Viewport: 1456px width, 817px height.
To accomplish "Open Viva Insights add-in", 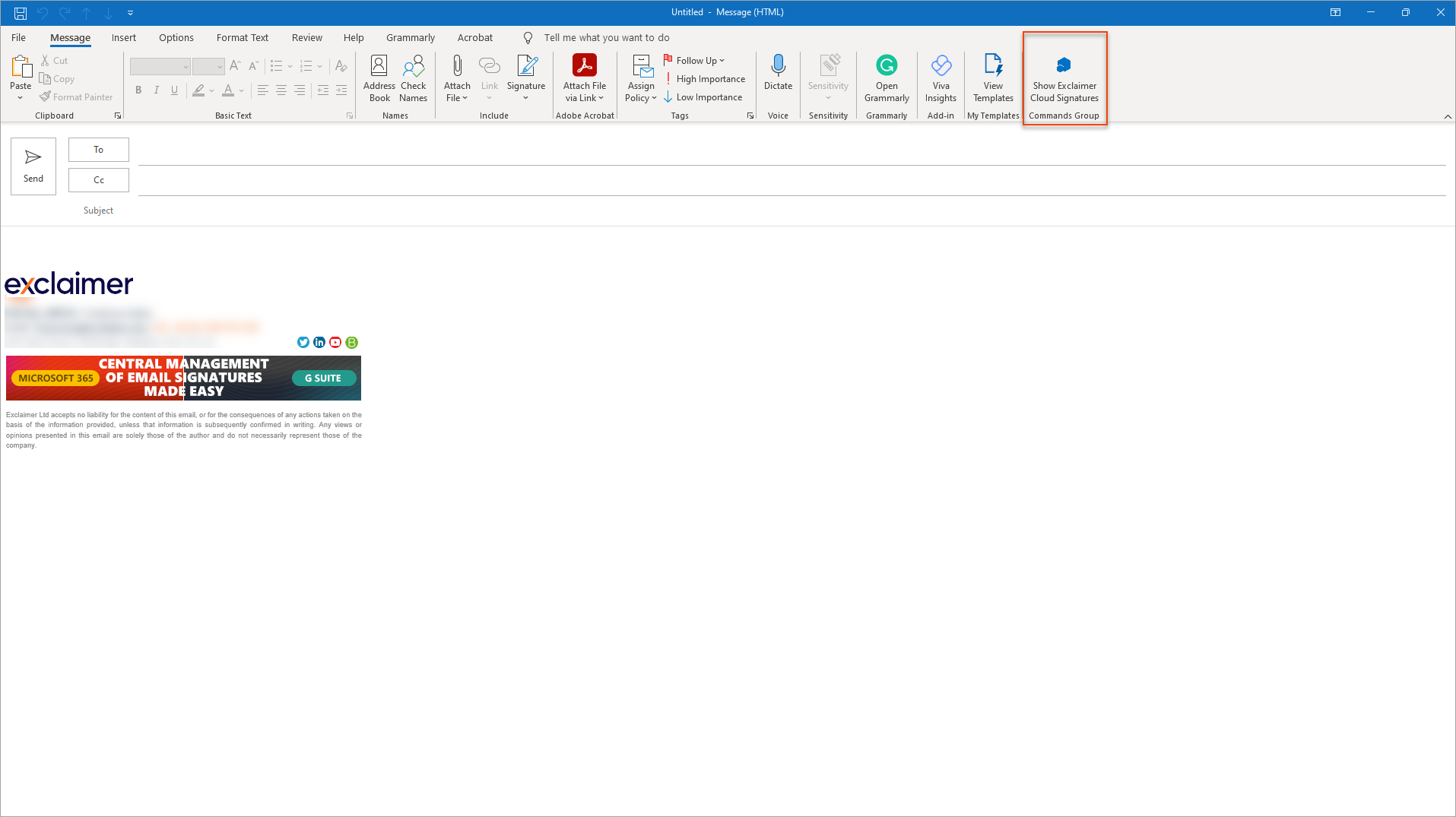I will [941, 66].
